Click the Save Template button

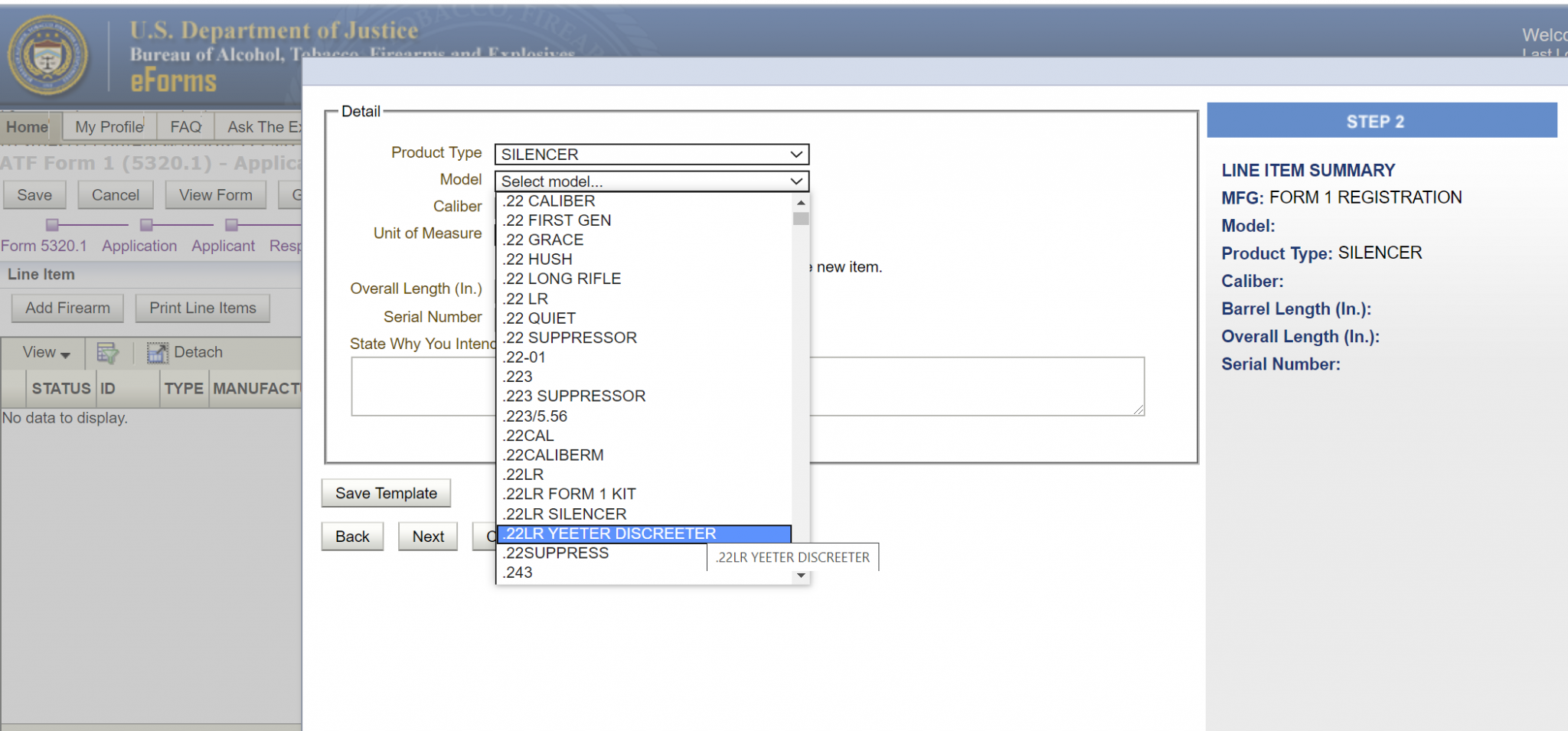pos(386,494)
